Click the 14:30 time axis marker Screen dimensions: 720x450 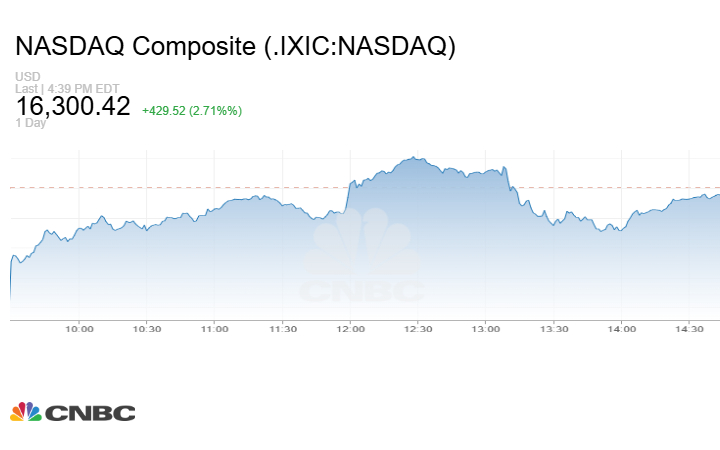click(690, 328)
